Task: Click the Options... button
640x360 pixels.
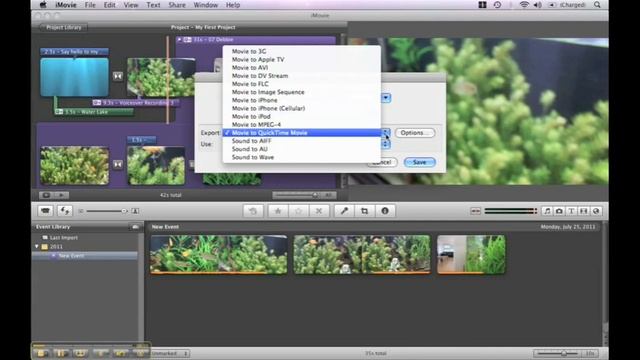Action: pyautogui.click(x=415, y=133)
